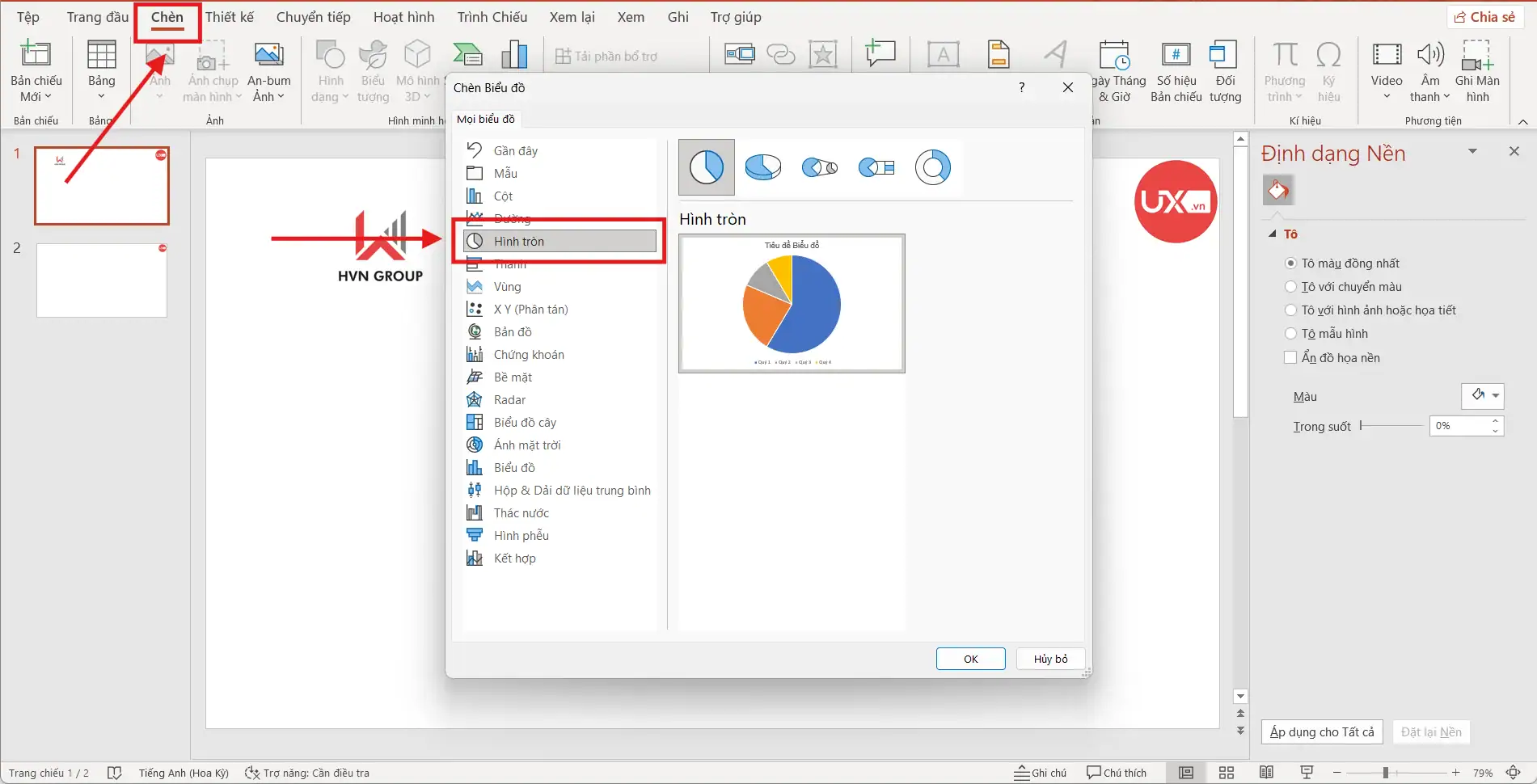Select the 3-D pie chart subtype icon

click(x=762, y=167)
